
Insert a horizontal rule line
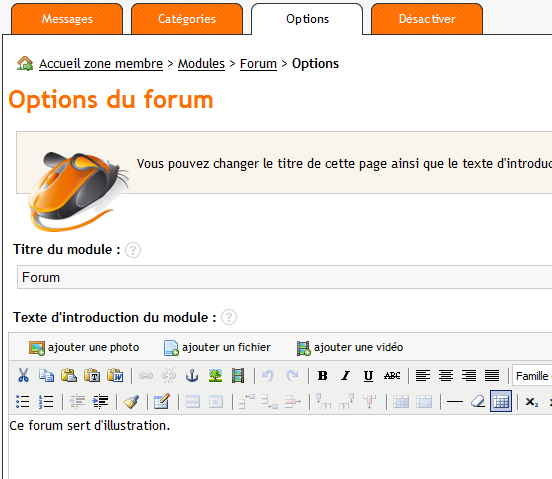454,402
